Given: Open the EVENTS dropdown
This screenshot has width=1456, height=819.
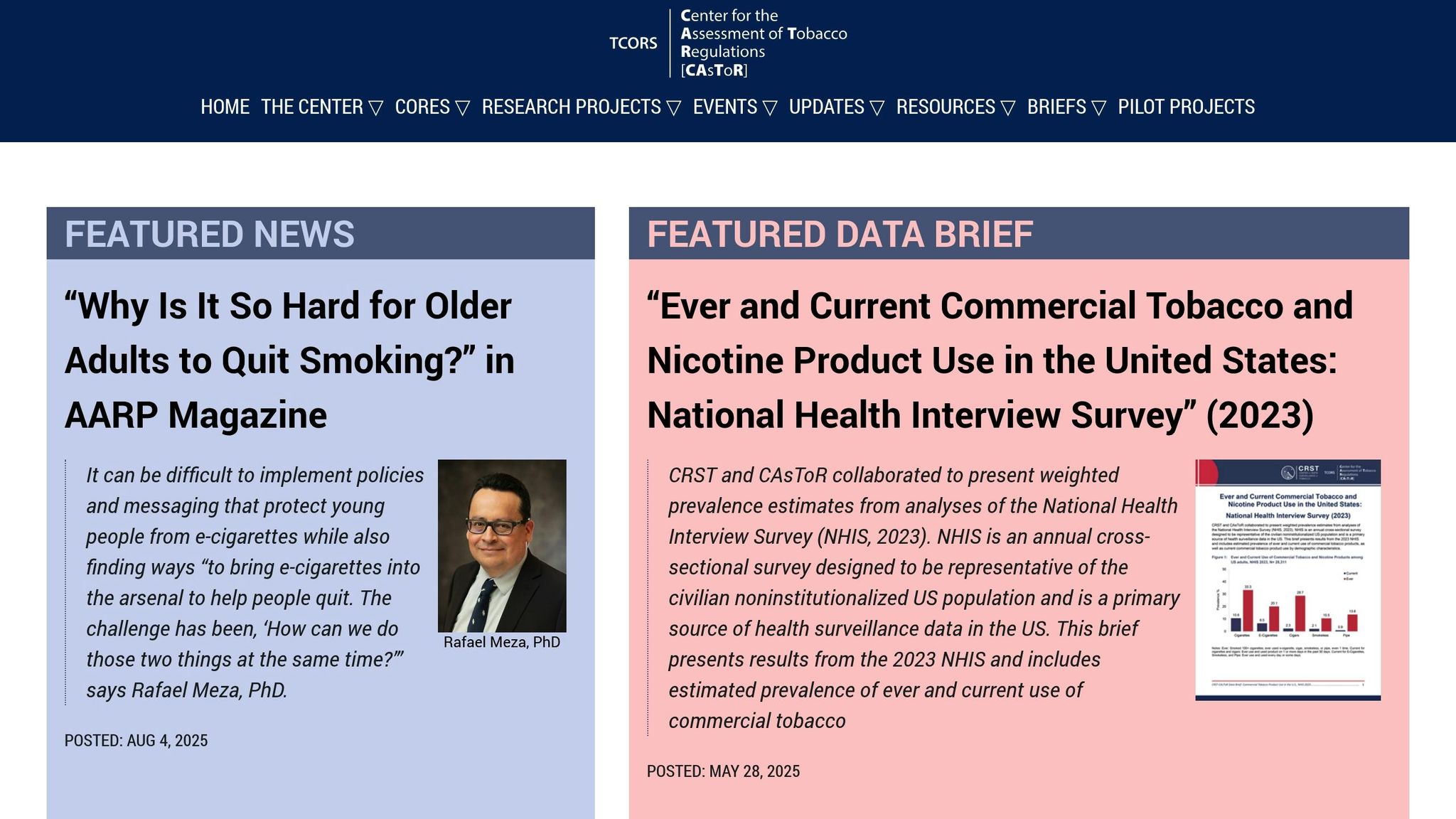Looking at the screenshot, I should 734,107.
